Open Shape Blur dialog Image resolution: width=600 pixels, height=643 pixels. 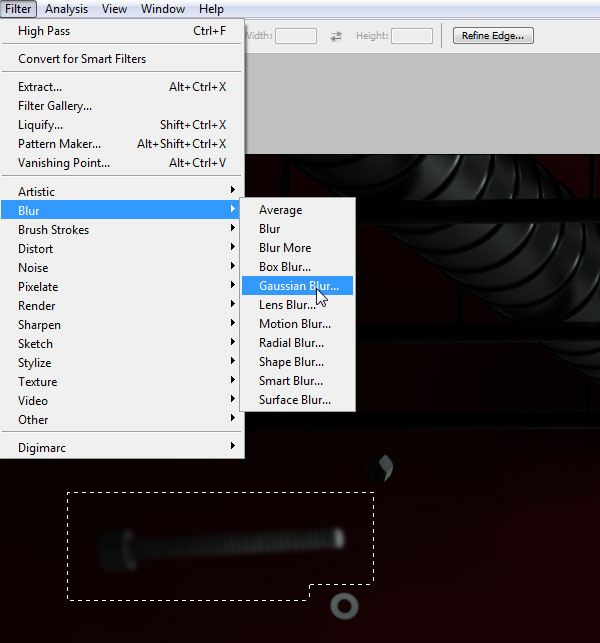(297, 362)
